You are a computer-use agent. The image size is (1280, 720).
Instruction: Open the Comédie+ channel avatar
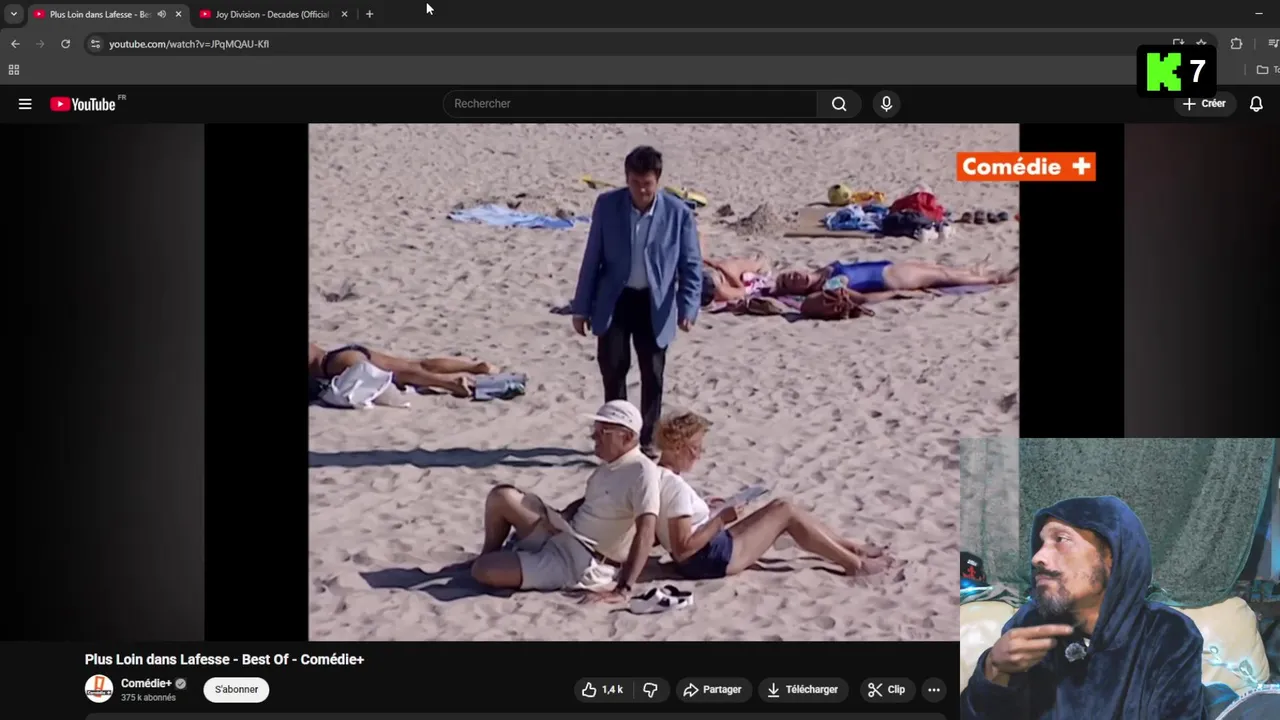(99, 689)
